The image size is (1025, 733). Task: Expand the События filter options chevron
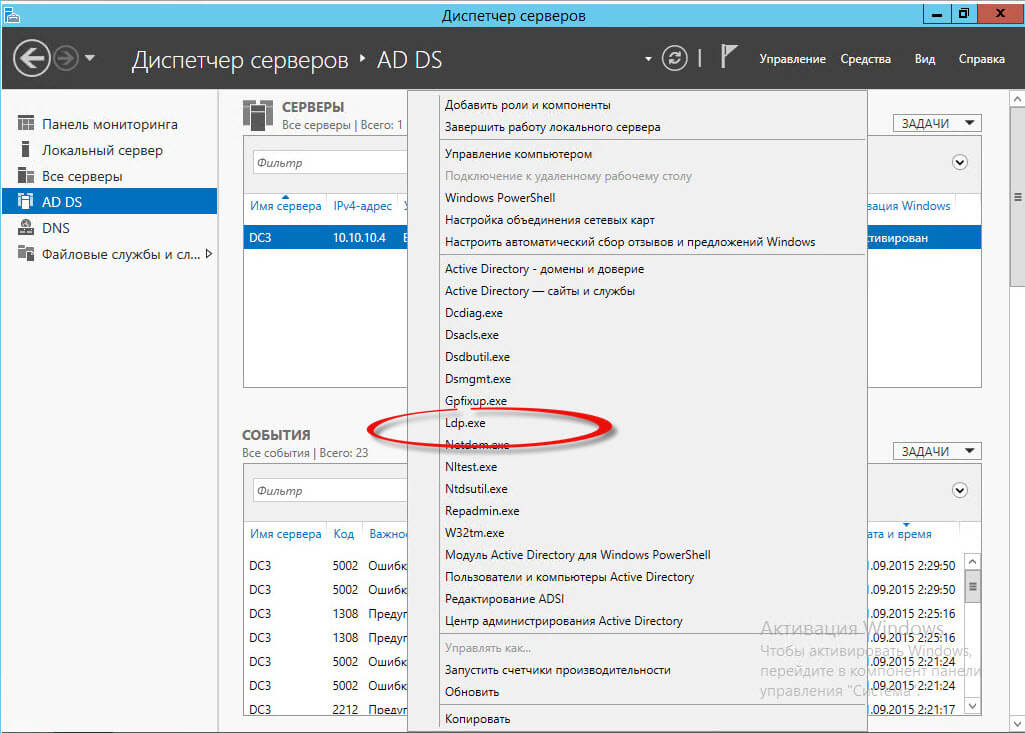[x=959, y=490]
